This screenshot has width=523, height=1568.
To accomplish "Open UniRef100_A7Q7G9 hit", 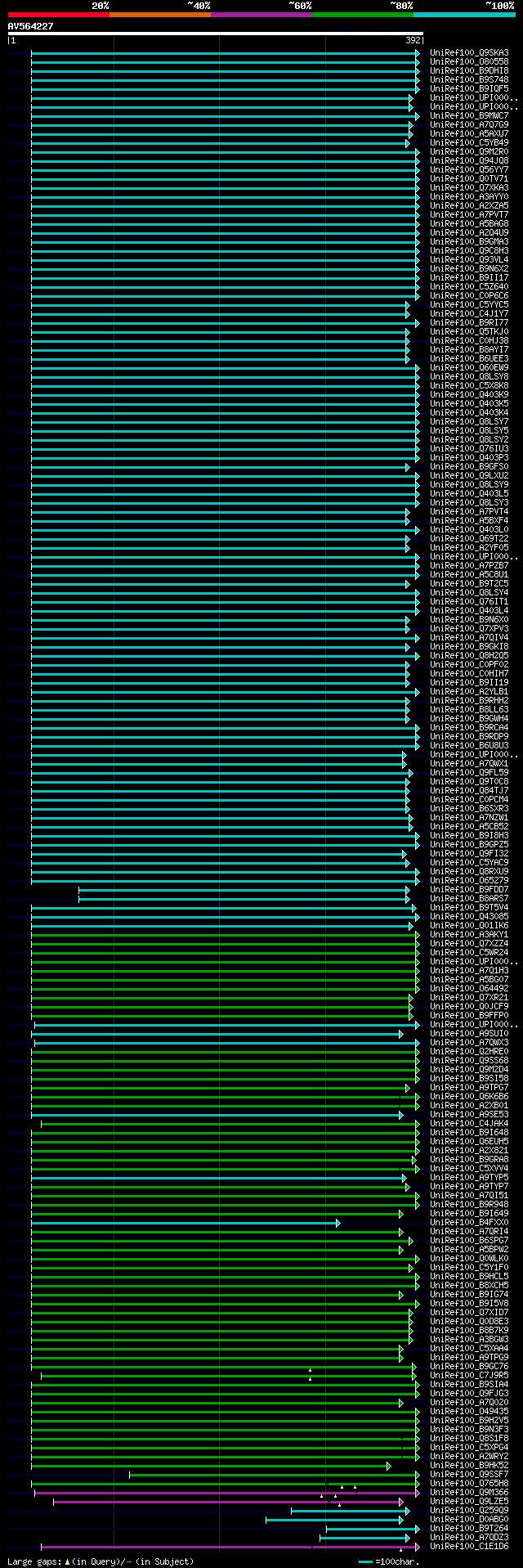I will (x=469, y=124).
